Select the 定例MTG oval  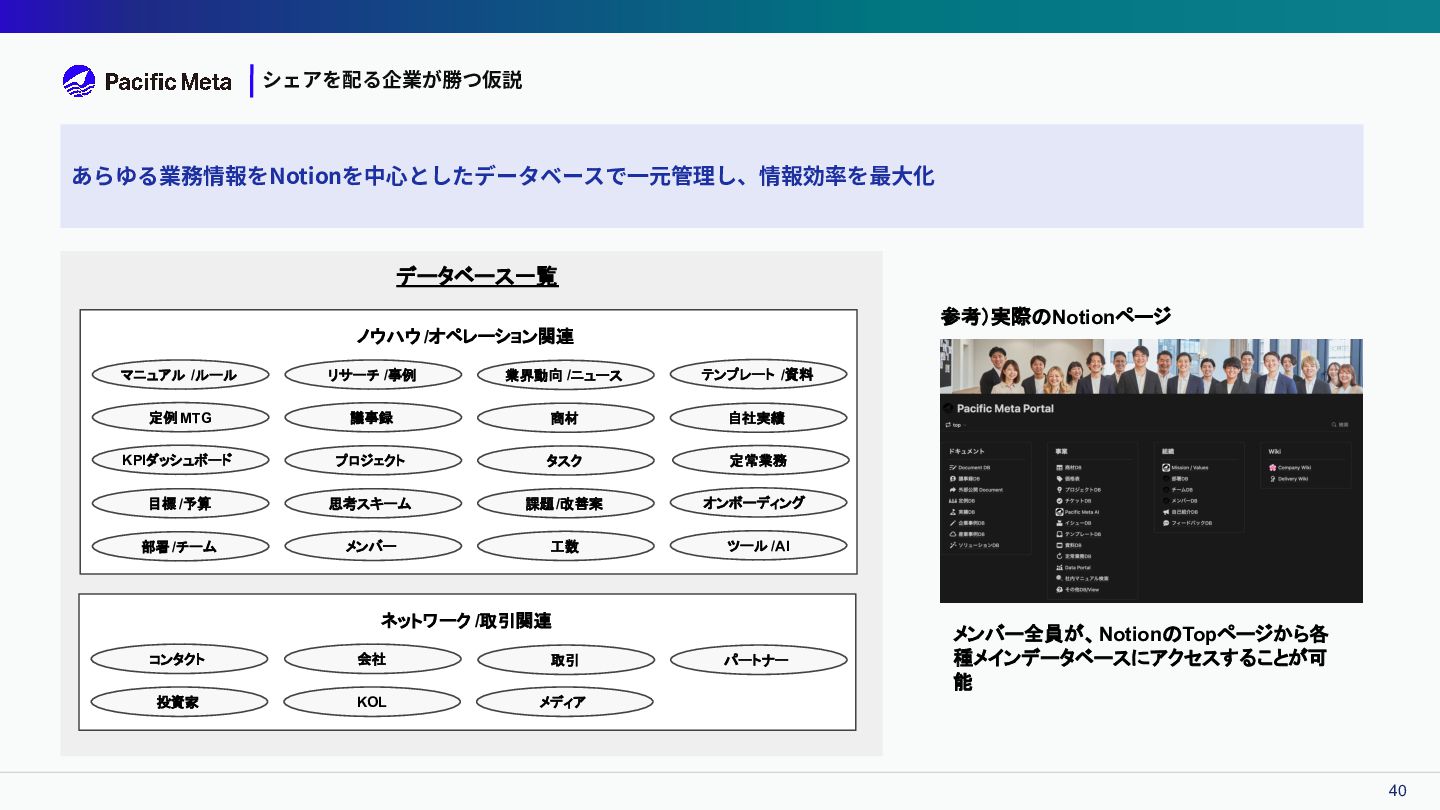click(180, 418)
